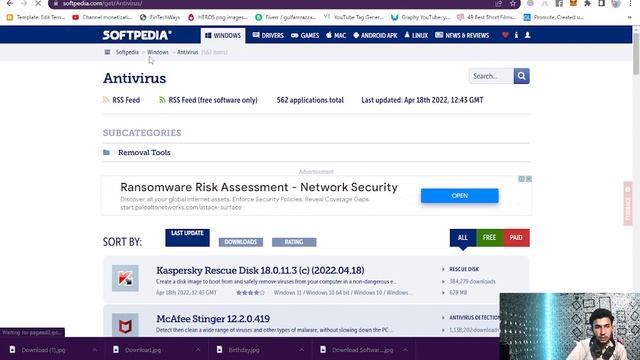Bookmark page with star icon
The width and height of the screenshot is (640, 360).
(x=513, y=3)
